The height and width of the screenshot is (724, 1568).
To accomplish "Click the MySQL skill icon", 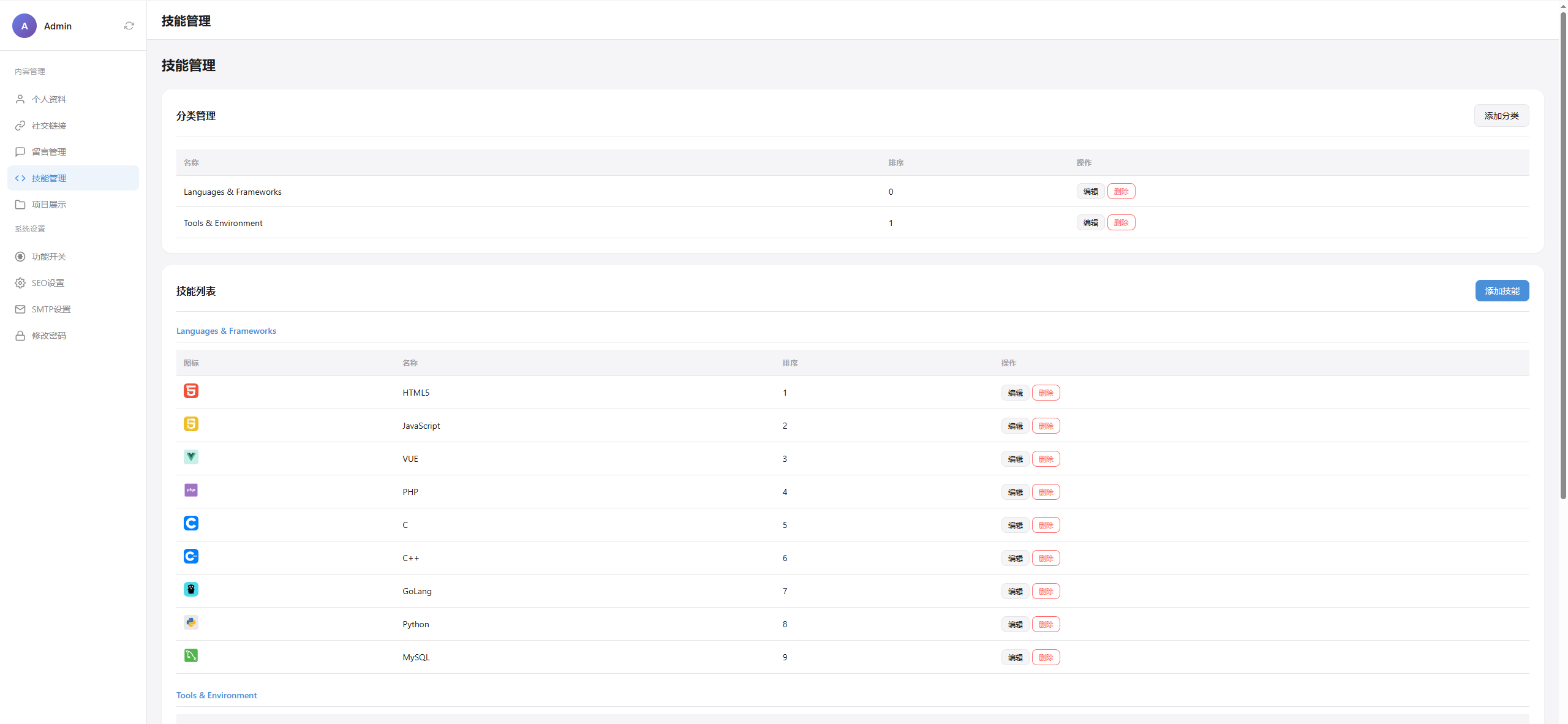I will point(191,655).
